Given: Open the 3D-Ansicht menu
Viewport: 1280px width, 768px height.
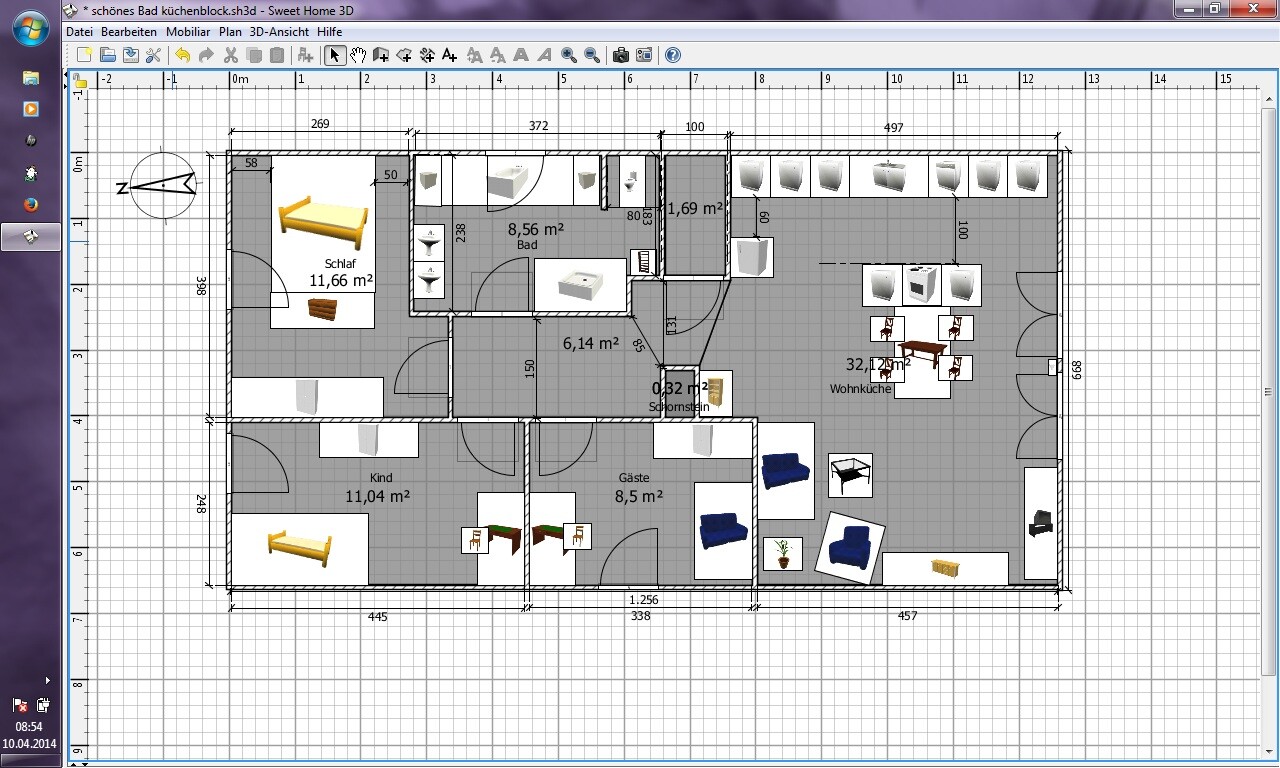Looking at the screenshot, I should (x=279, y=32).
